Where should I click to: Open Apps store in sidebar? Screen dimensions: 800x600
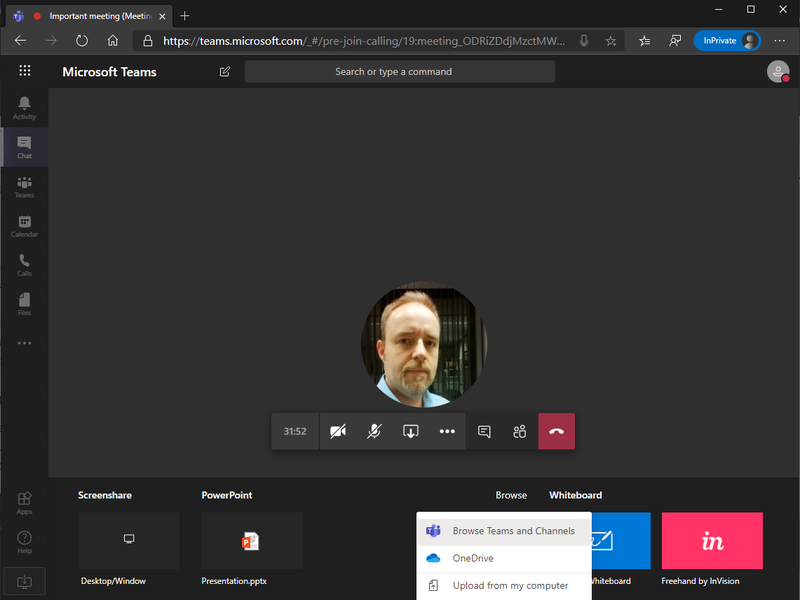(x=24, y=503)
